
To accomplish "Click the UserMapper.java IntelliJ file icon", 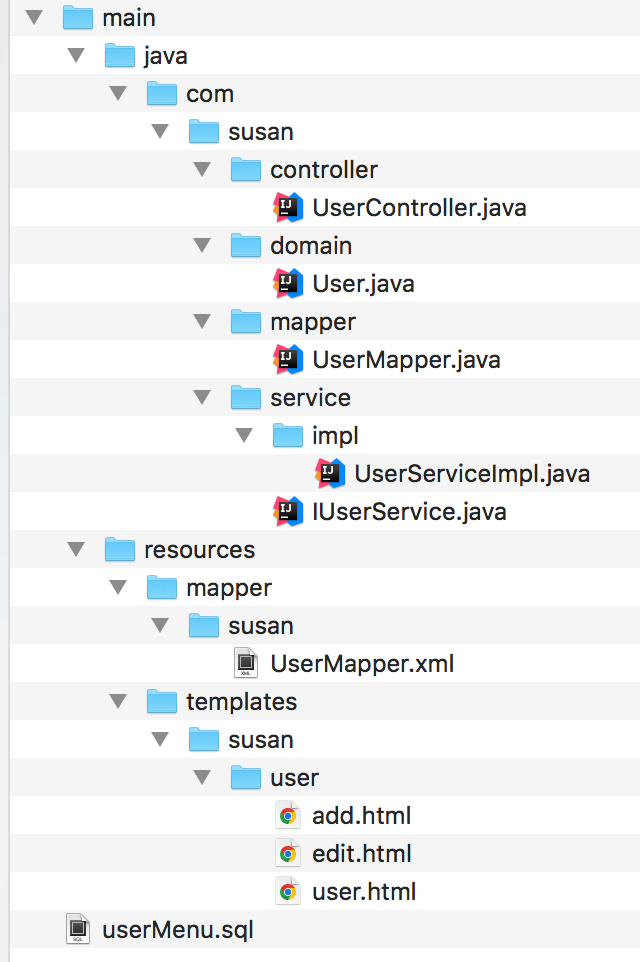I will (288, 360).
